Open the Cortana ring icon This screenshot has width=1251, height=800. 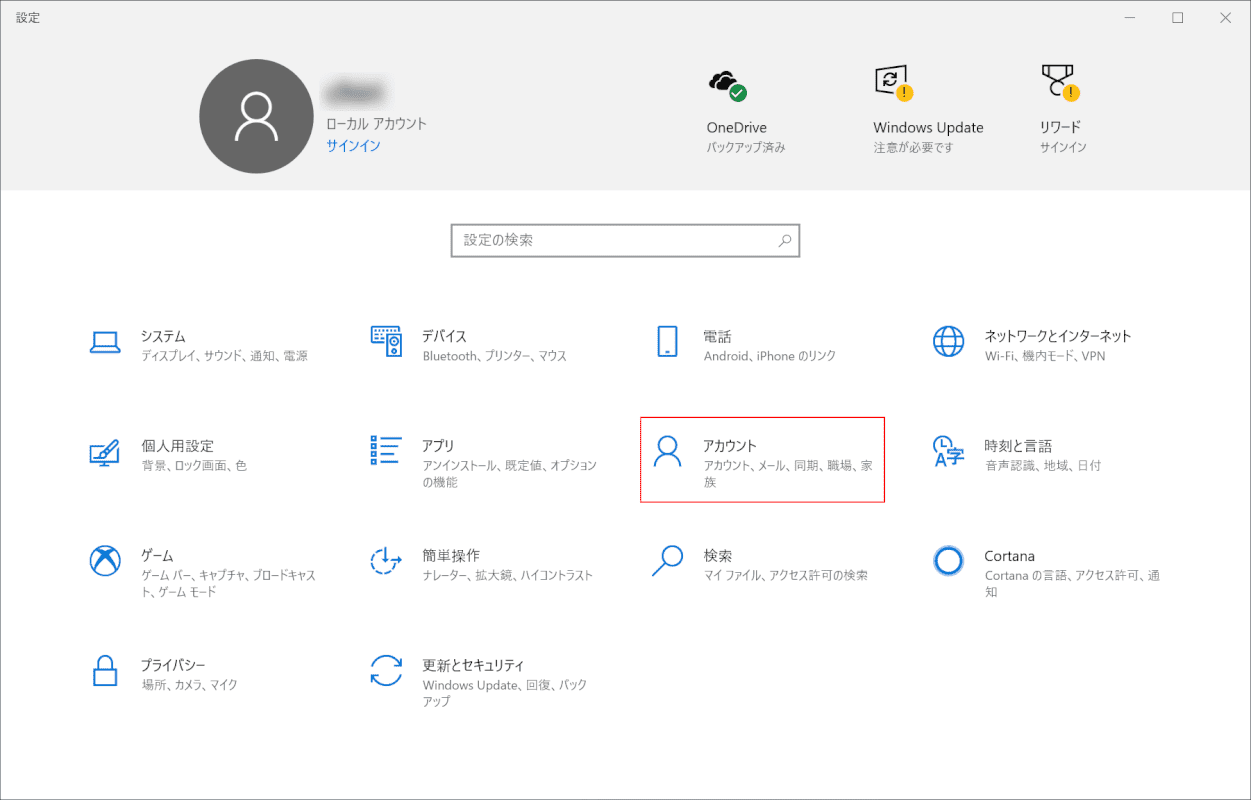click(948, 560)
